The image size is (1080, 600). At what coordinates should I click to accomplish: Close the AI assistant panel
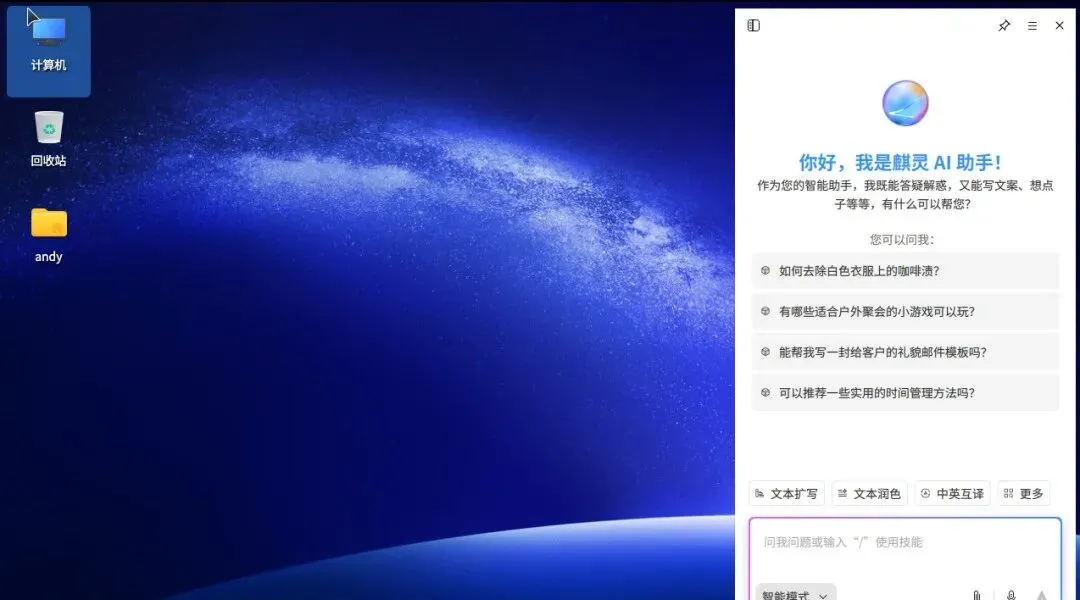(x=1059, y=25)
